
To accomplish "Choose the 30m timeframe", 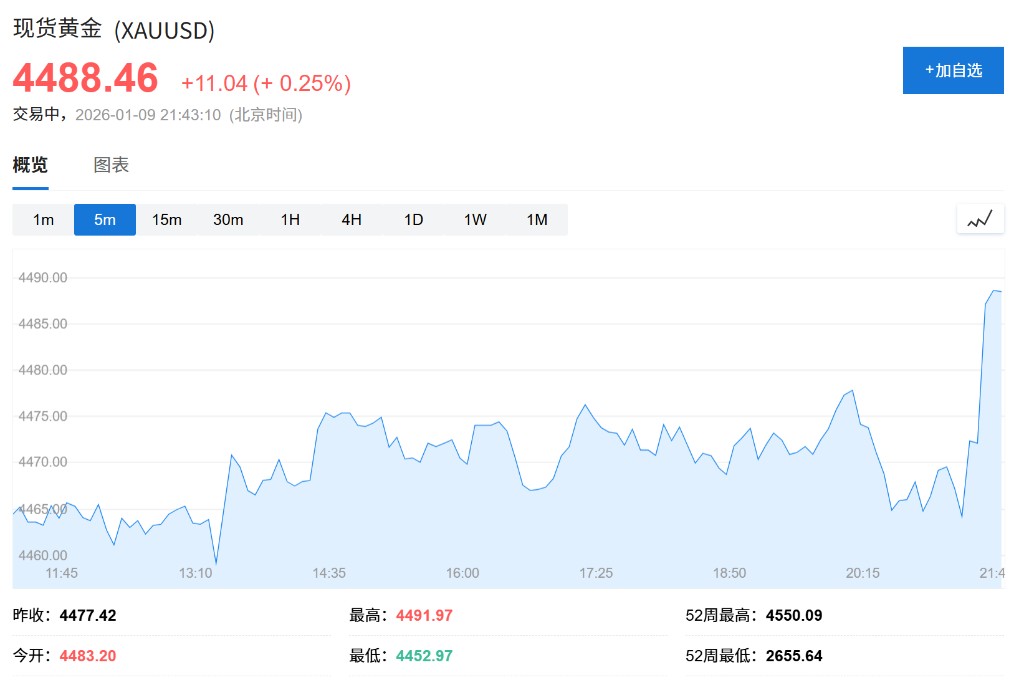I will click(x=228, y=220).
